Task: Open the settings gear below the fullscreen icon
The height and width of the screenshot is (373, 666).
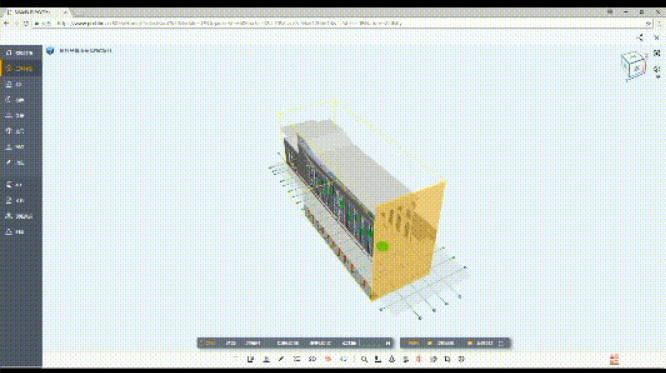Action: pyautogui.click(x=657, y=69)
